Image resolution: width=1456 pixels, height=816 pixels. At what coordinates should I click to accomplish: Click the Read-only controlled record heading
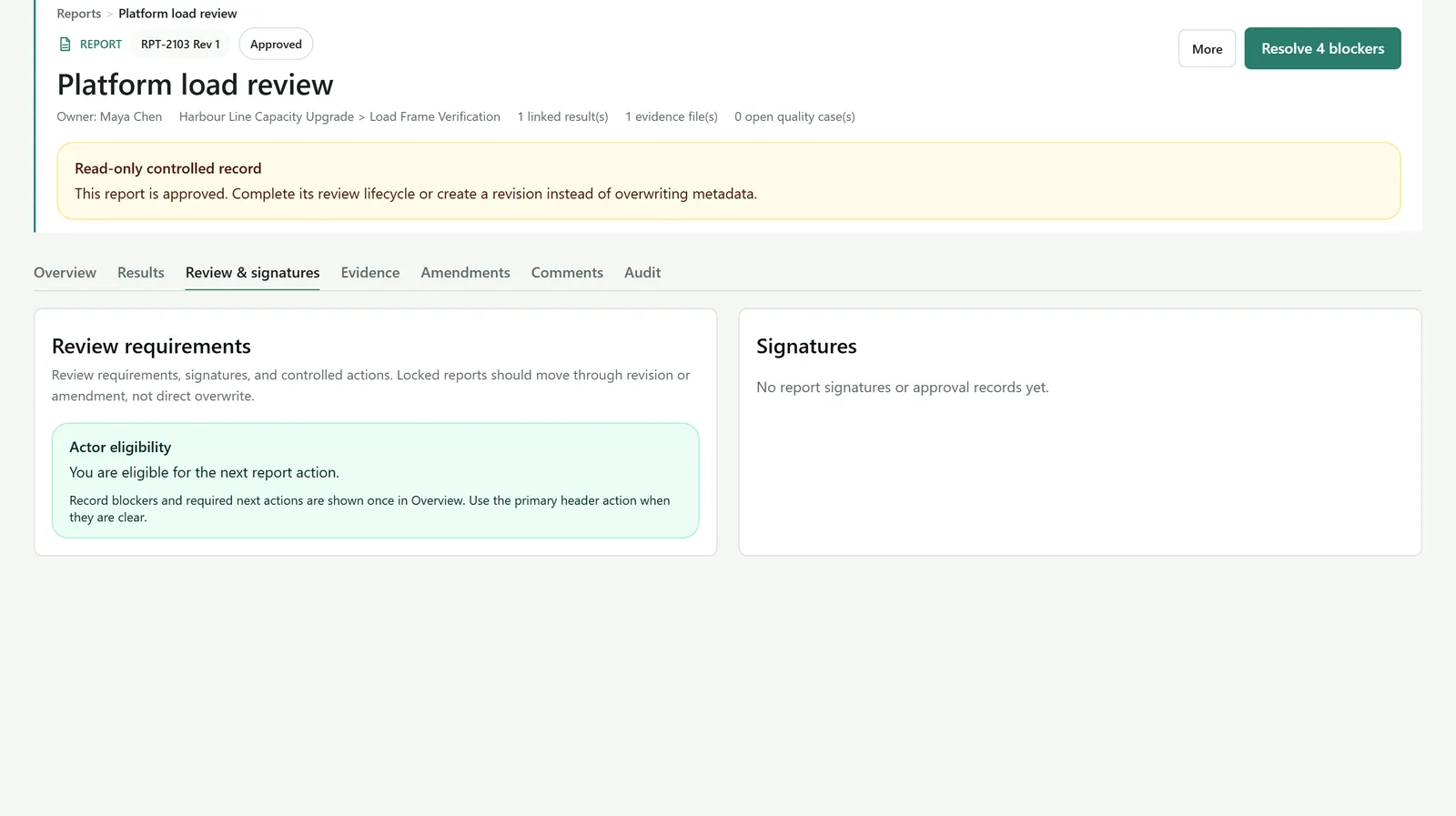[x=167, y=168]
